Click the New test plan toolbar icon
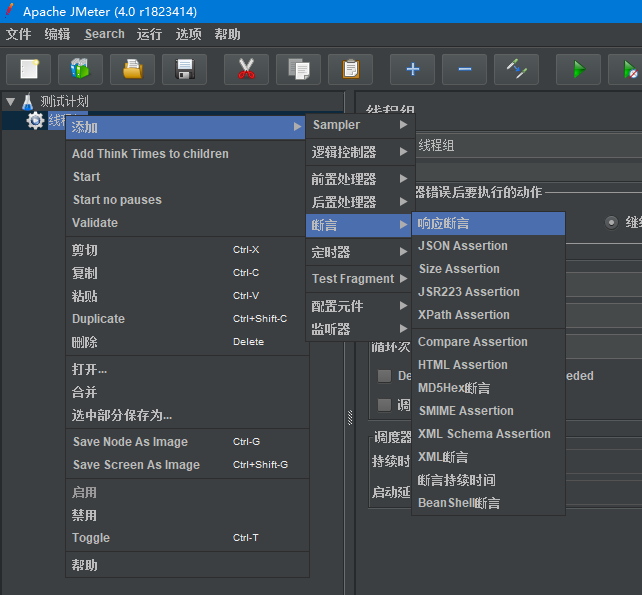 point(29,69)
